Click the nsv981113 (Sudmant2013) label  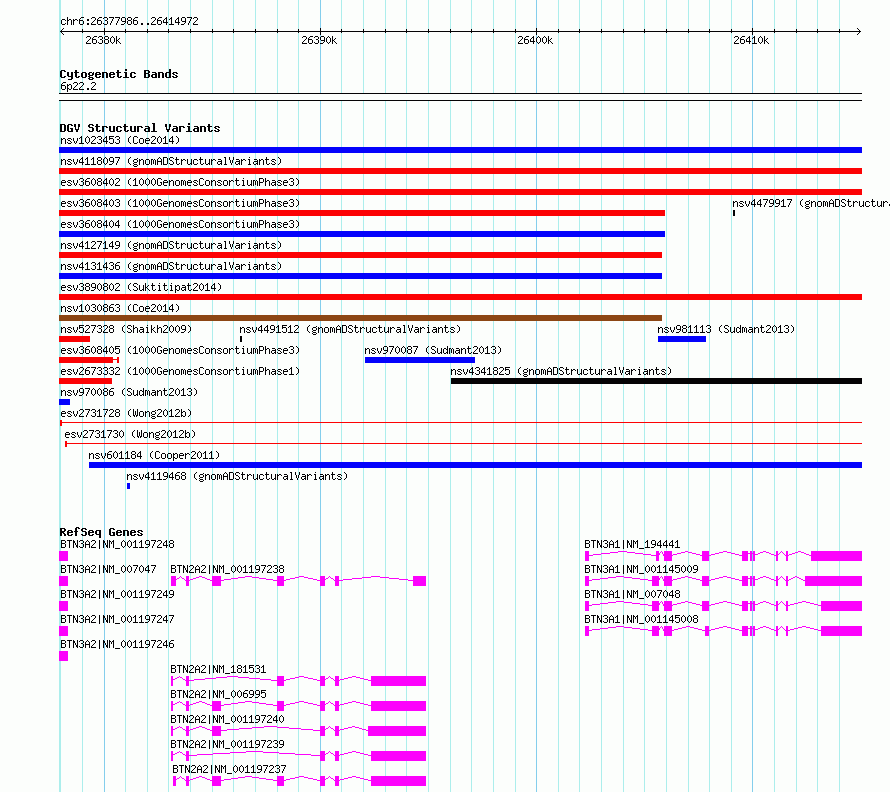[x=726, y=329]
